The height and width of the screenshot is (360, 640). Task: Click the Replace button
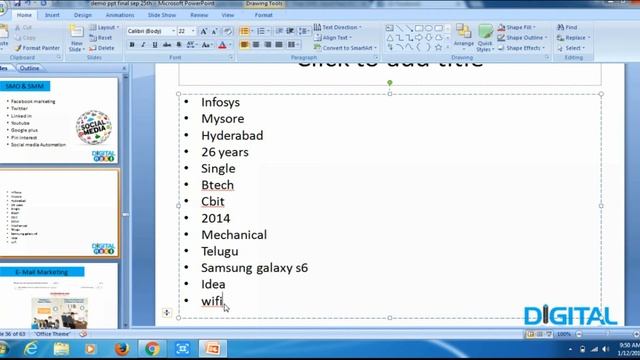(x=573, y=38)
